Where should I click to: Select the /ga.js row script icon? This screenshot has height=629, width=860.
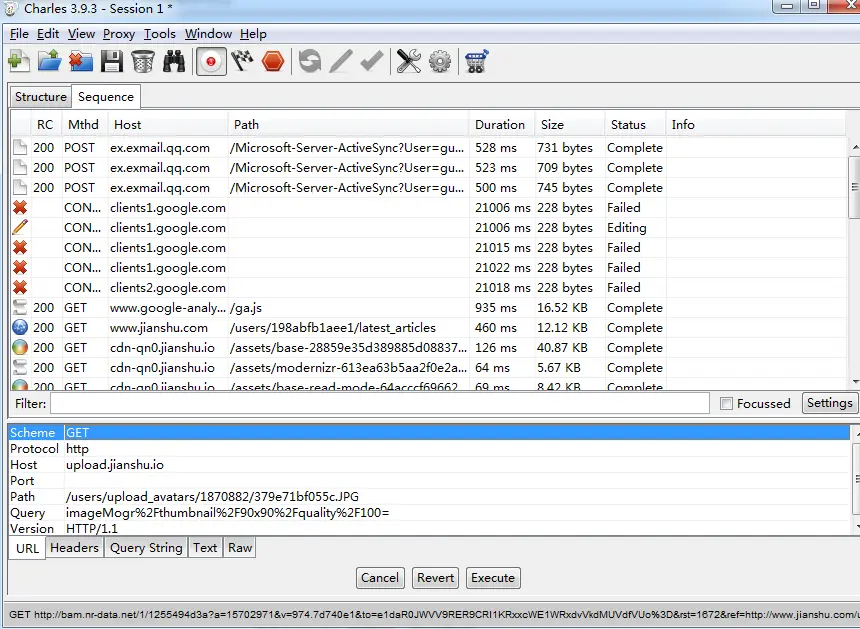20,308
